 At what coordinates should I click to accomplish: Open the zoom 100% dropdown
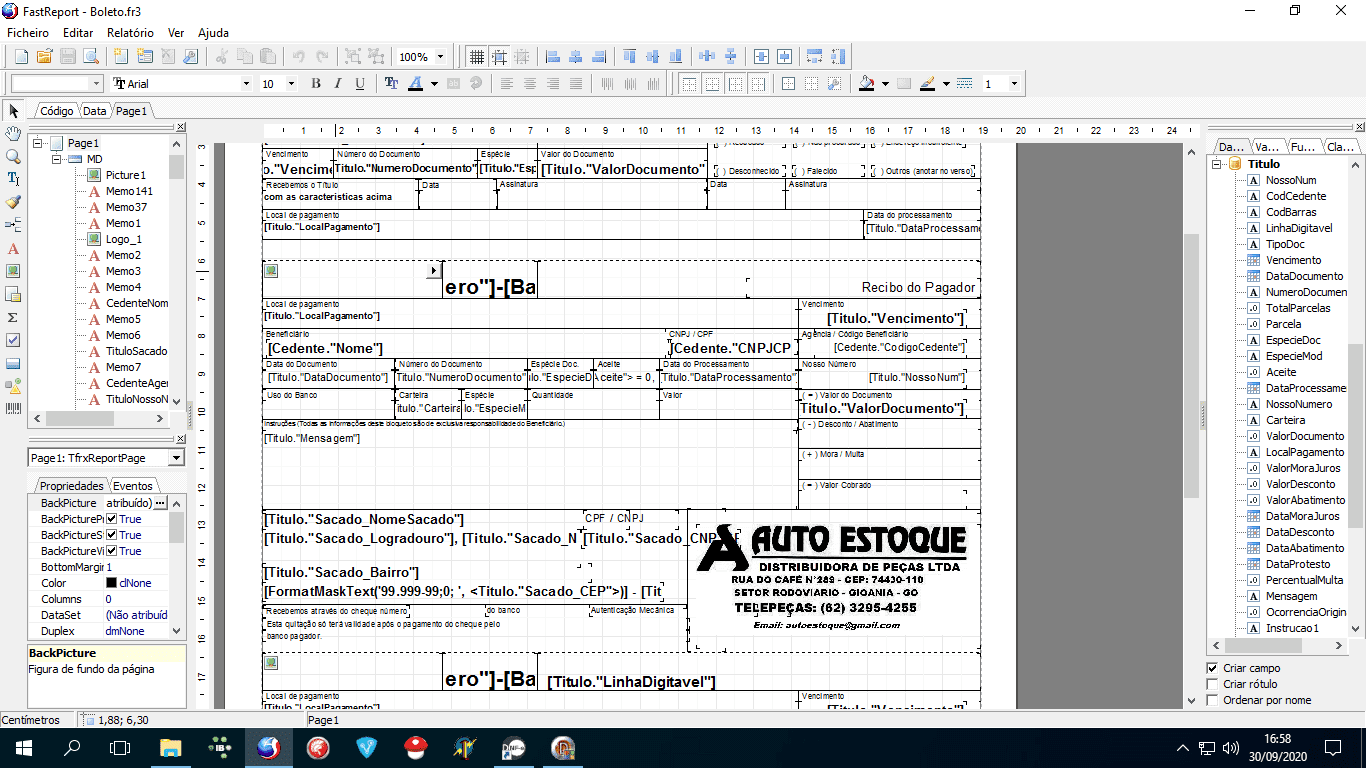(440, 57)
